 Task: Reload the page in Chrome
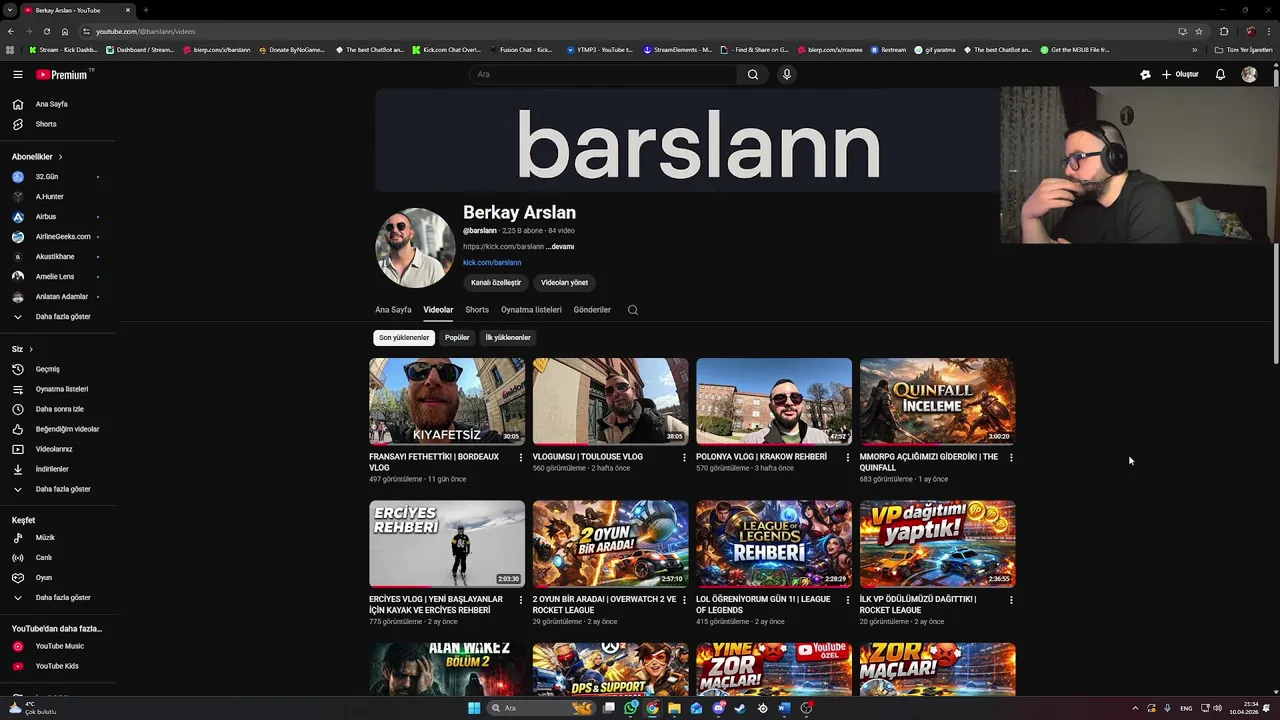coord(46,31)
